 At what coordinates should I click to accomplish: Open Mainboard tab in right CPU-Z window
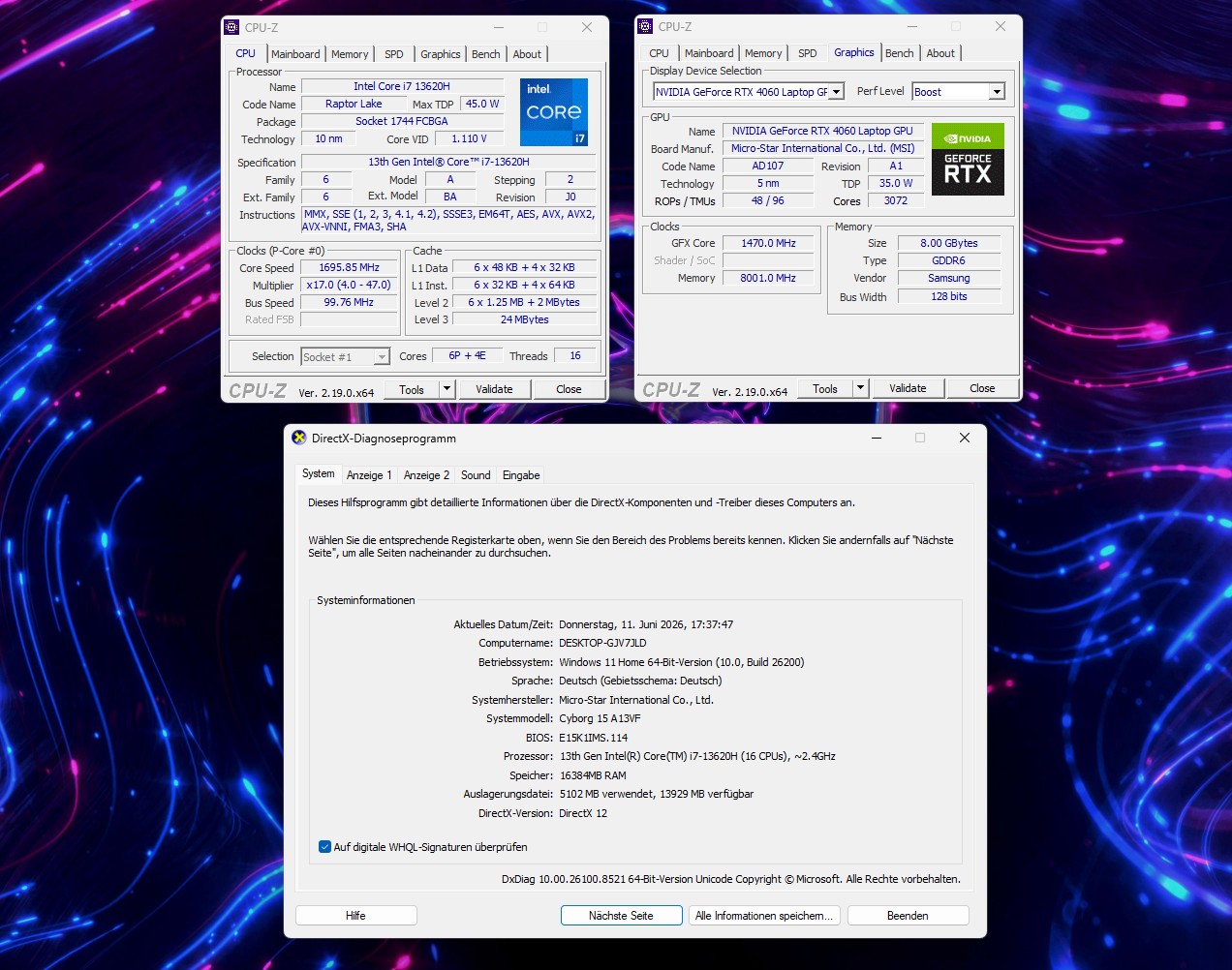click(x=709, y=53)
